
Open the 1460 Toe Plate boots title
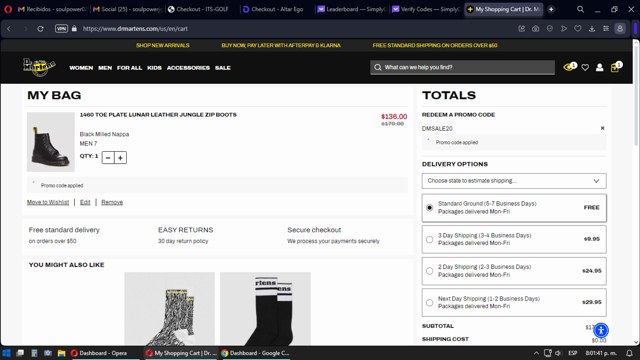(158, 115)
